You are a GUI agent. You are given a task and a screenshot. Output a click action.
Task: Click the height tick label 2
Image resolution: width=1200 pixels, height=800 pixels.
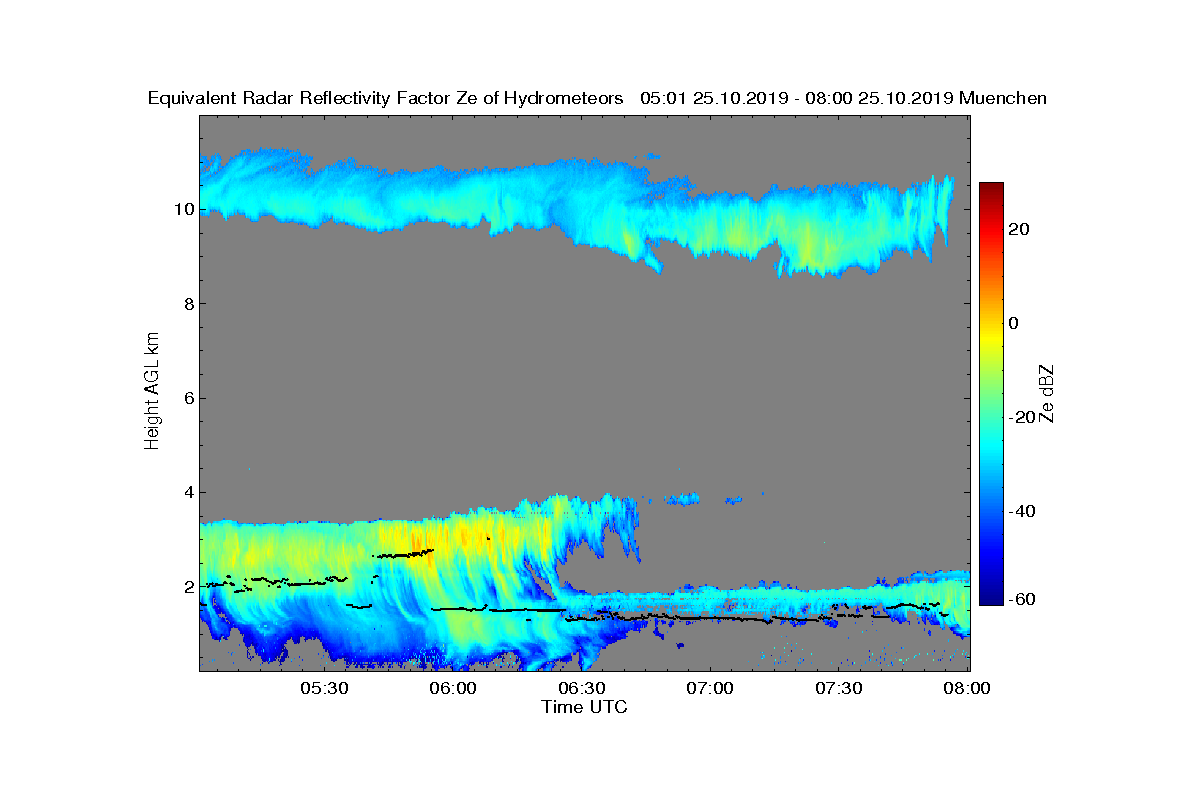click(187, 586)
